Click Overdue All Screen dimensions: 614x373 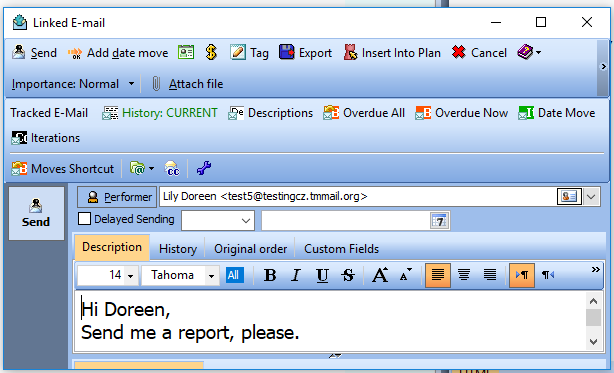(x=364, y=113)
